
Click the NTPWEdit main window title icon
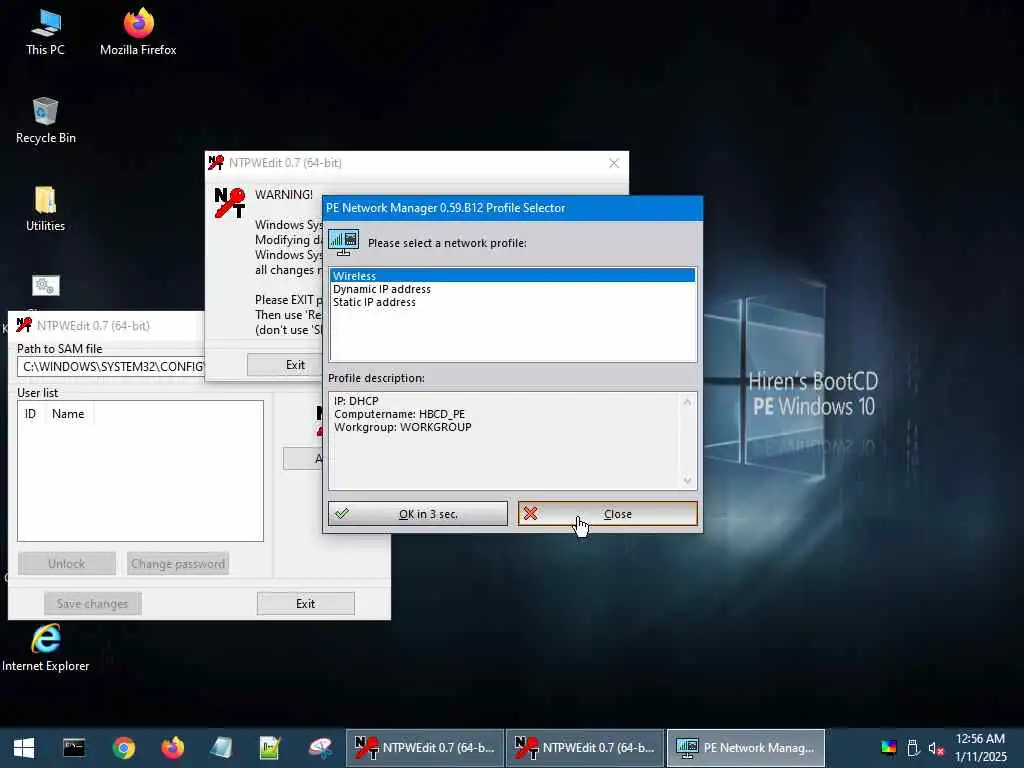[24, 325]
